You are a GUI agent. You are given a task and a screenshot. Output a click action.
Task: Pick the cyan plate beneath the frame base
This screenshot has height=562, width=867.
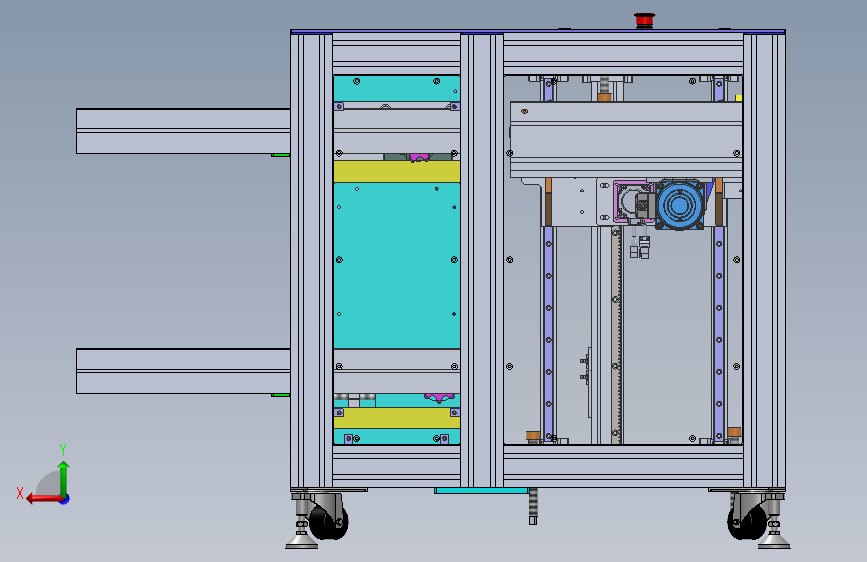click(x=481, y=491)
